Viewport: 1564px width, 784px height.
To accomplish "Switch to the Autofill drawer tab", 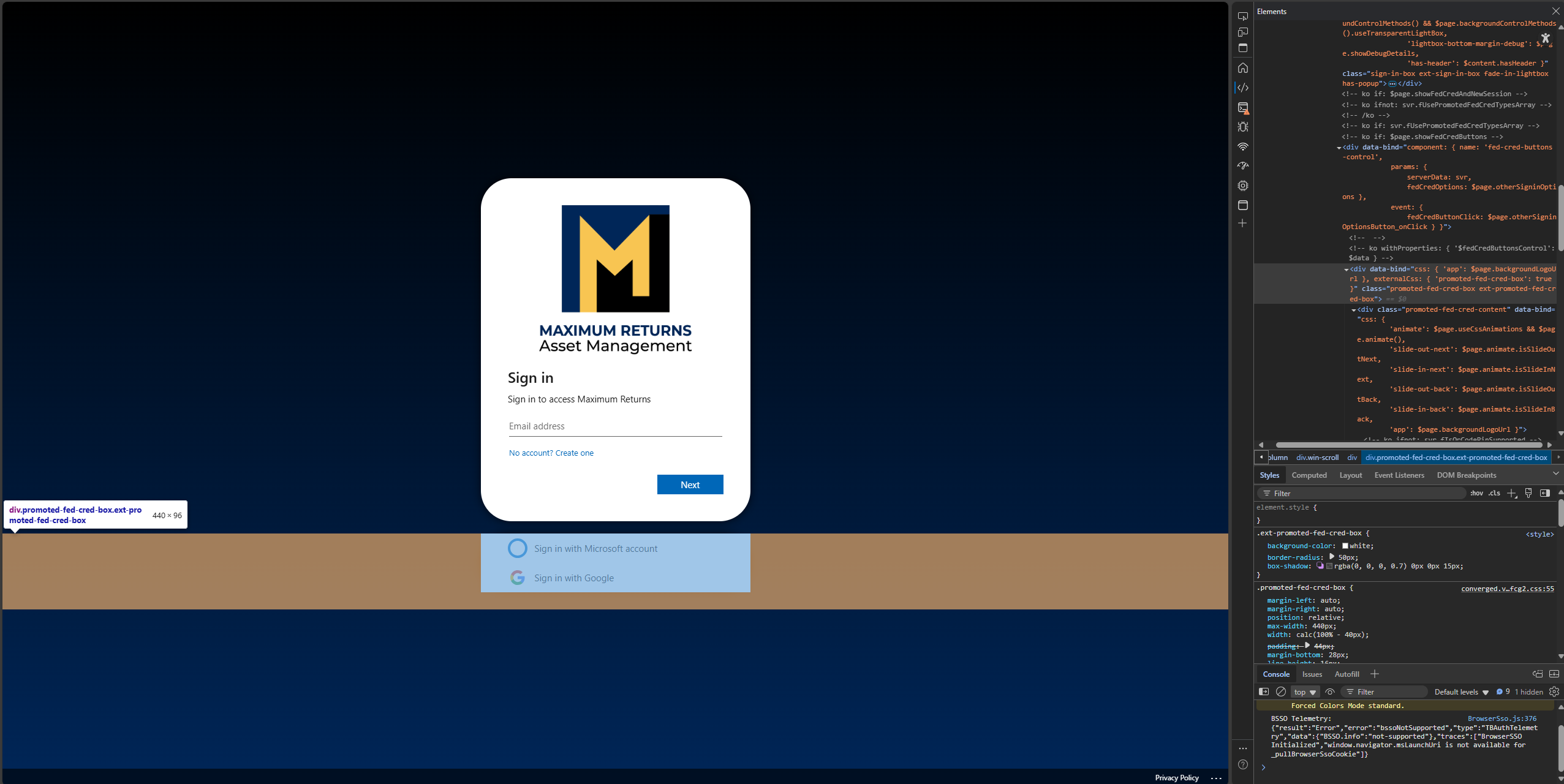I will pos(1347,674).
